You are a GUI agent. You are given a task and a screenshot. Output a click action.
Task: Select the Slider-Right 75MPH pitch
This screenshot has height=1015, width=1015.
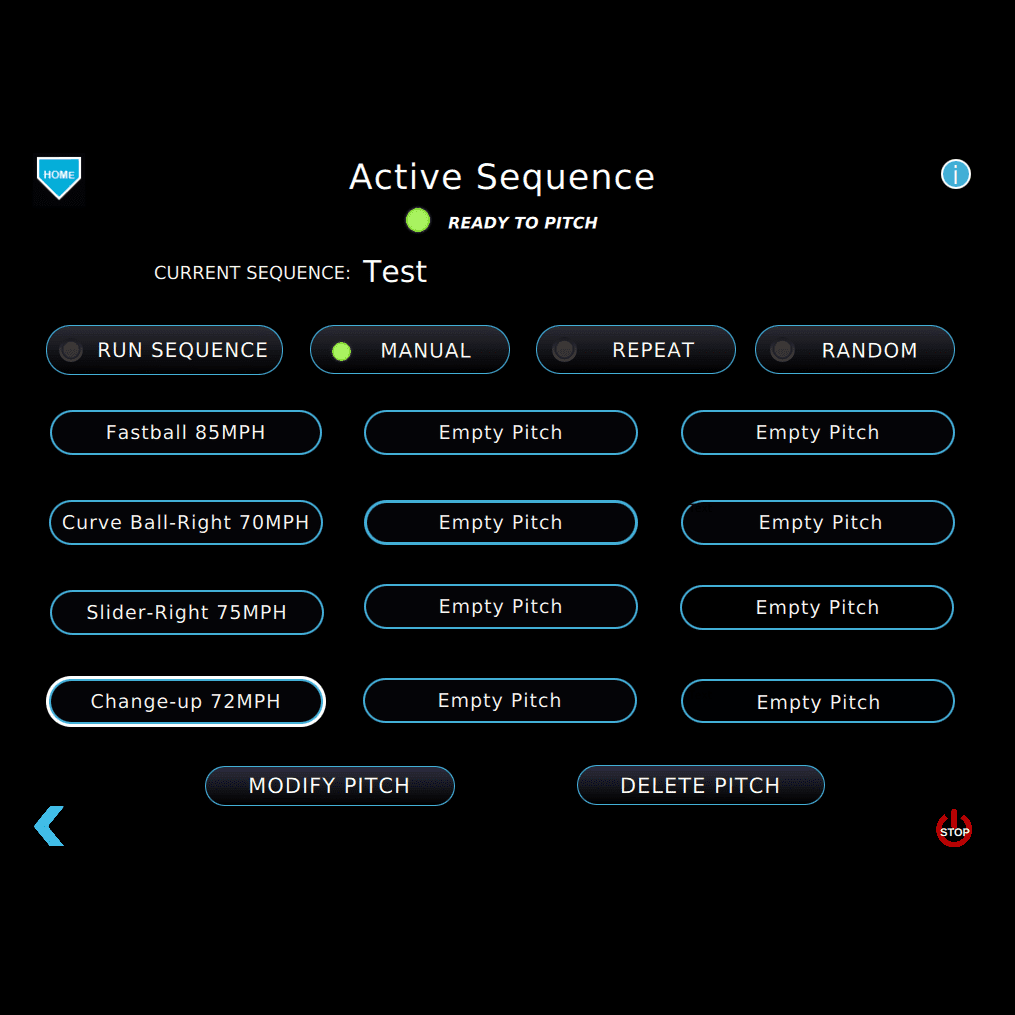point(187,612)
